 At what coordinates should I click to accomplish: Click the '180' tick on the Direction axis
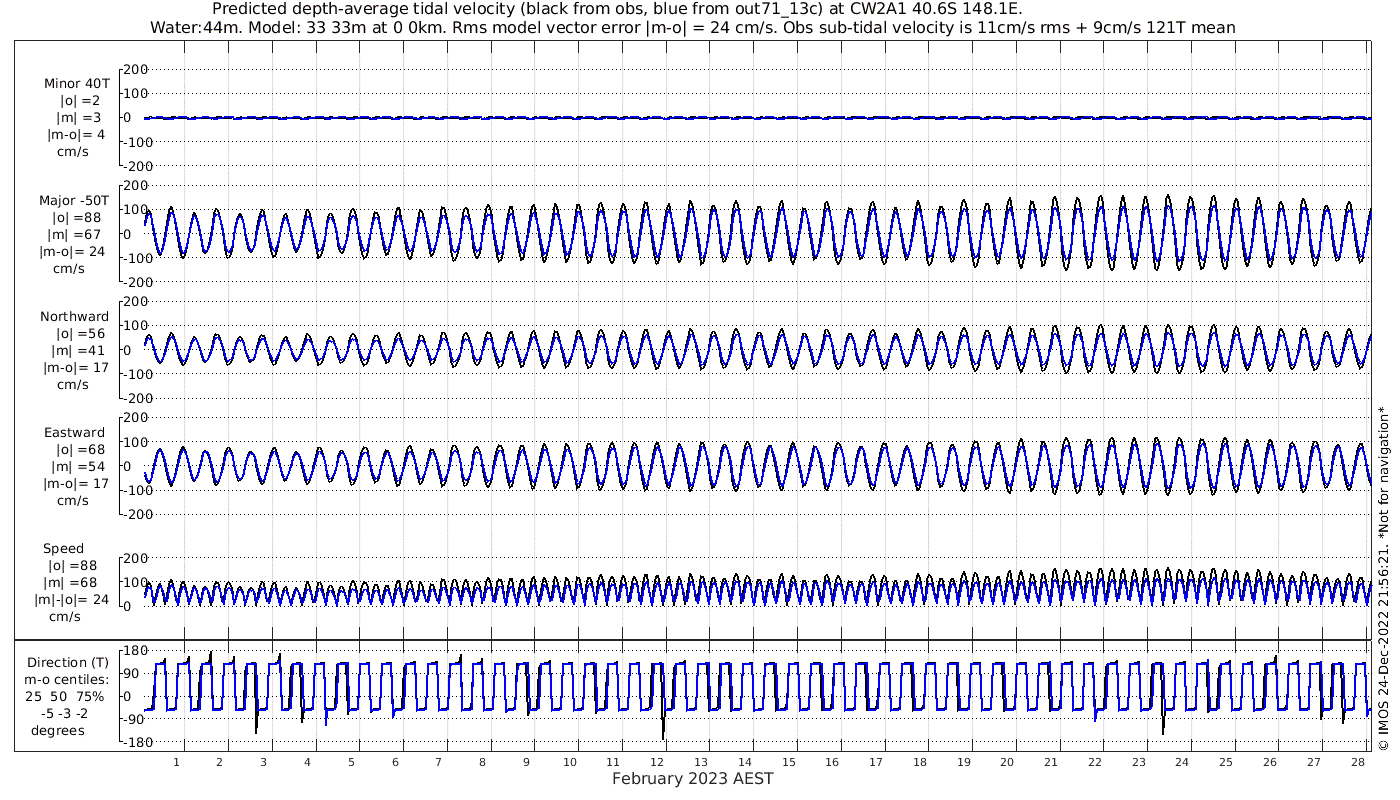[x=136, y=652]
